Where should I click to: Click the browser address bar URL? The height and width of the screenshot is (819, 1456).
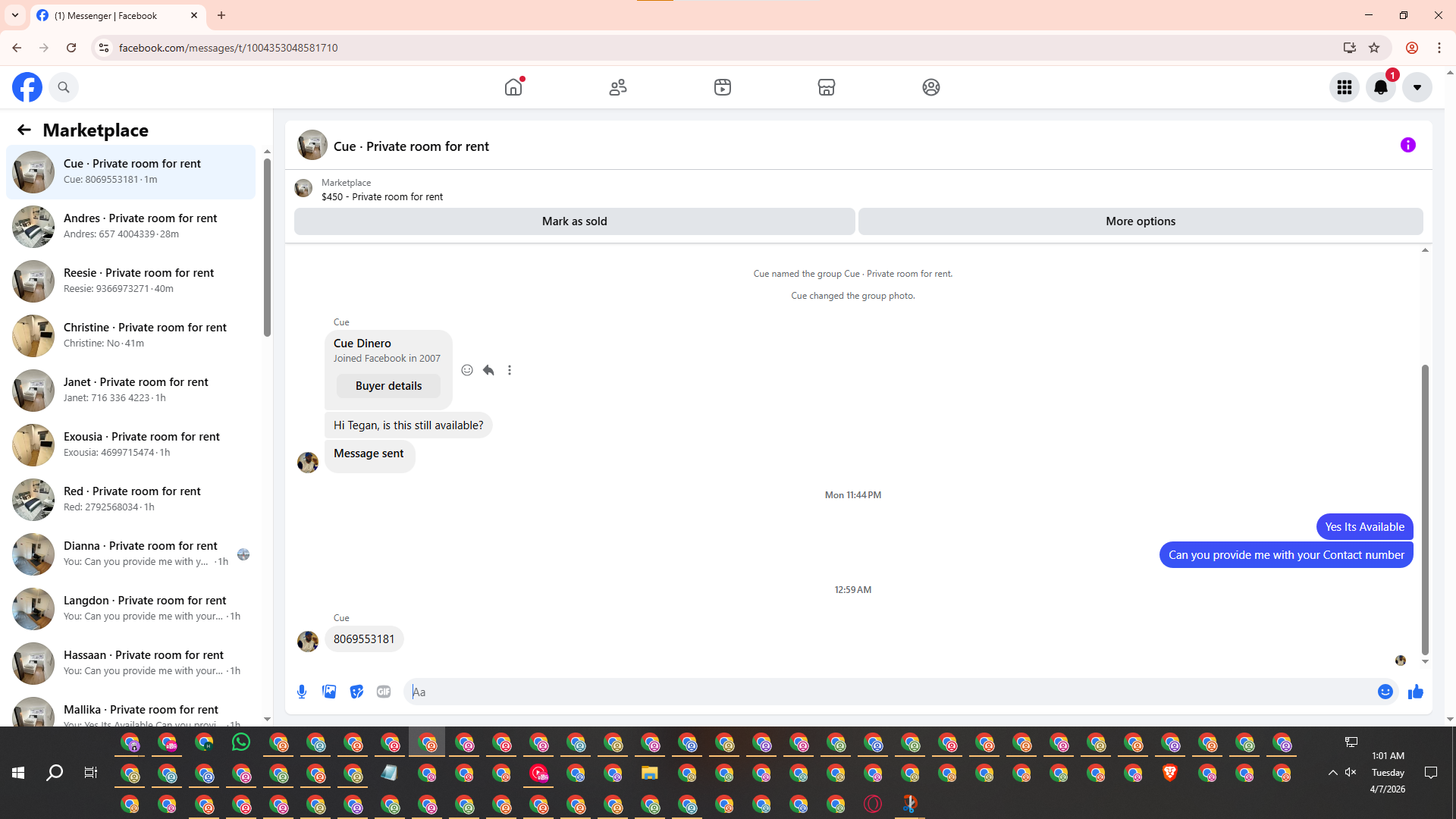pyautogui.click(x=228, y=48)
